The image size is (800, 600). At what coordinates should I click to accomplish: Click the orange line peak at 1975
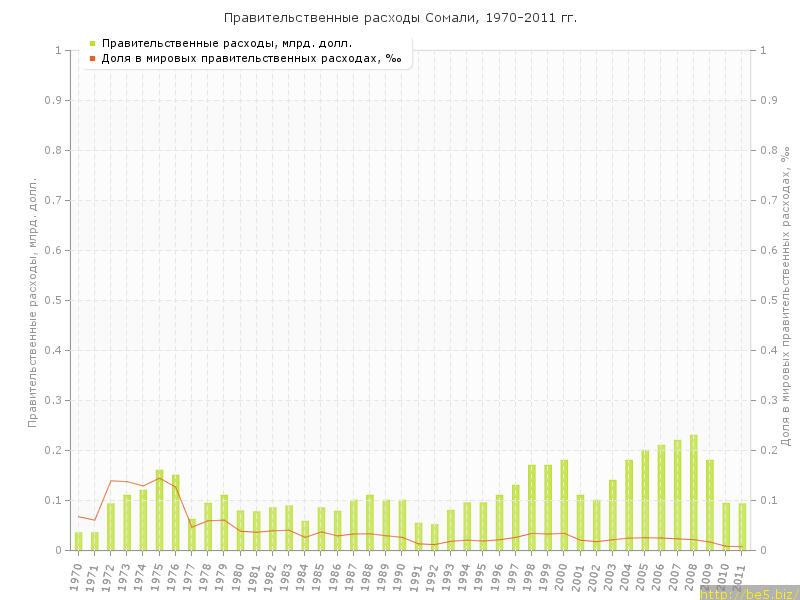(x=160, y=478)
